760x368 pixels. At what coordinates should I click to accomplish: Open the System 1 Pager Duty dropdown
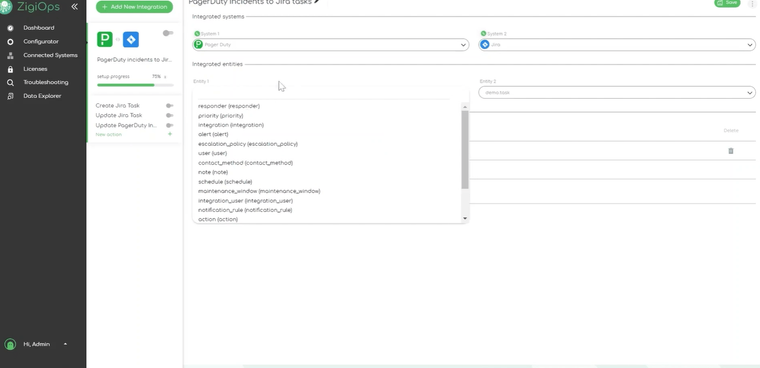tap(331, 45)
